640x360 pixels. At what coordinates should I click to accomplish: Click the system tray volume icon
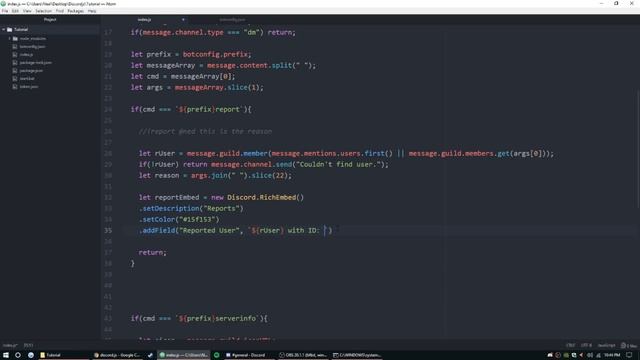point(590,355)
